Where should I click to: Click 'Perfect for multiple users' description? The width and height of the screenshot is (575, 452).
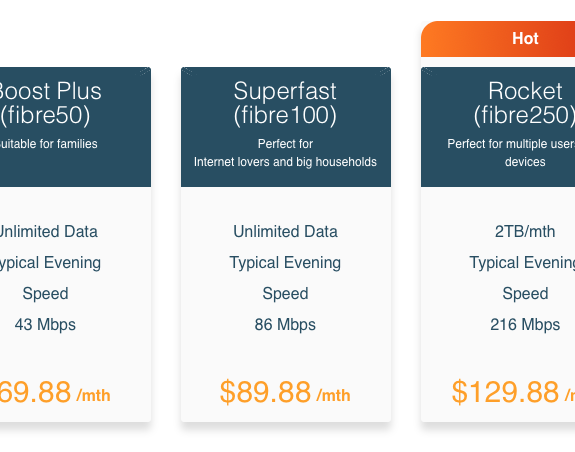pos(511,144)
